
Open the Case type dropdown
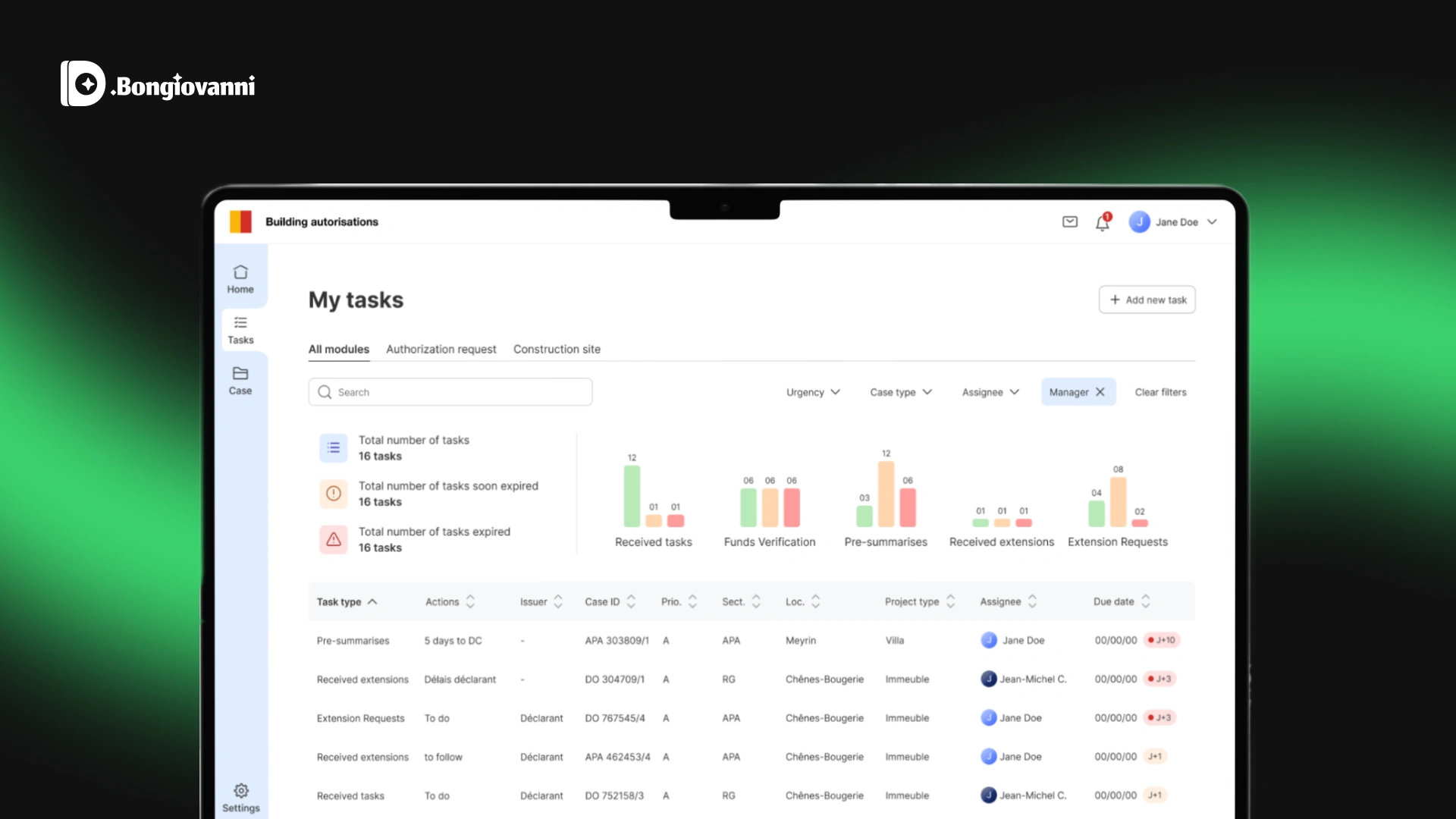tap(900, 392)
